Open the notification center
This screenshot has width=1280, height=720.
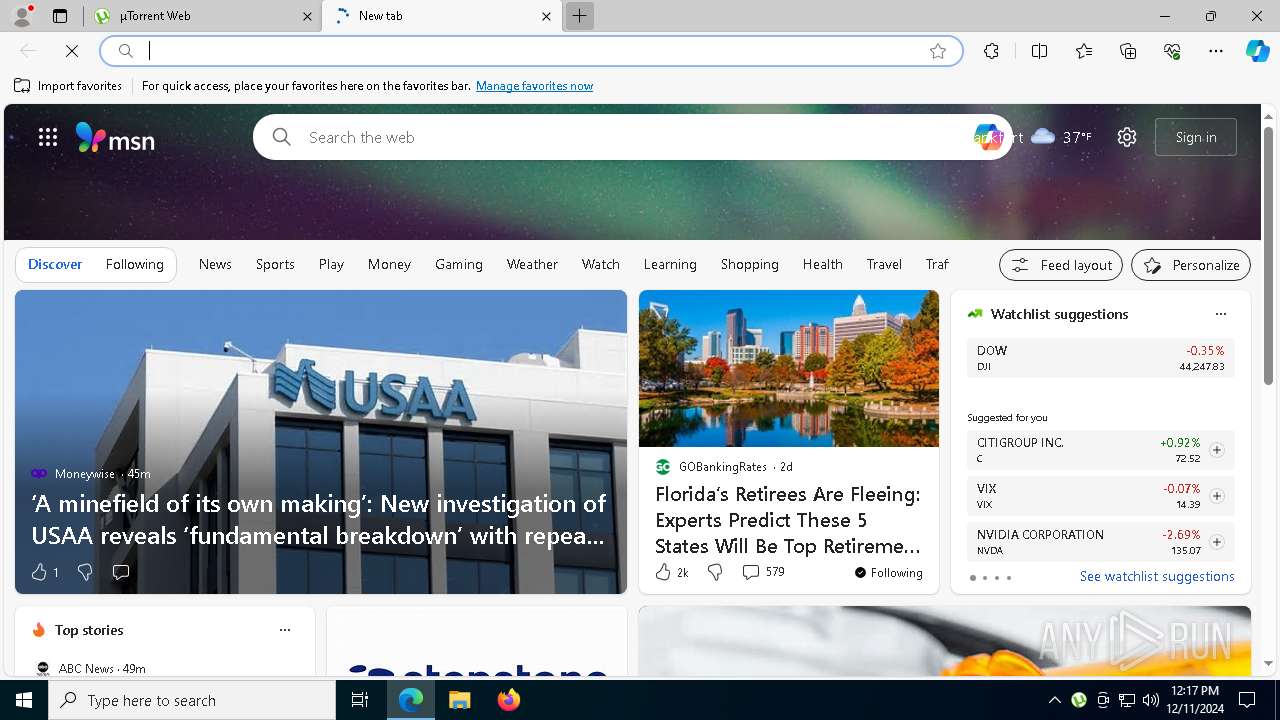[1247, 700]
